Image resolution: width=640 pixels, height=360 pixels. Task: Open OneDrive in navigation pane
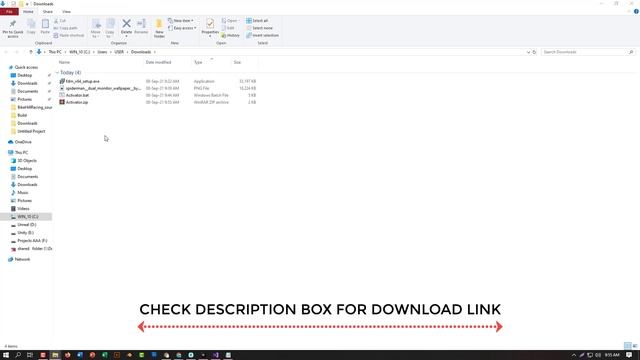point(23,142)
